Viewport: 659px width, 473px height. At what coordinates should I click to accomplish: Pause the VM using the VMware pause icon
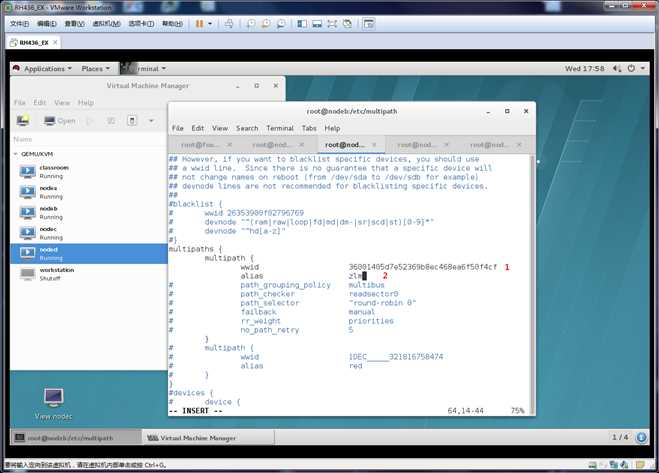pos(199,24)
